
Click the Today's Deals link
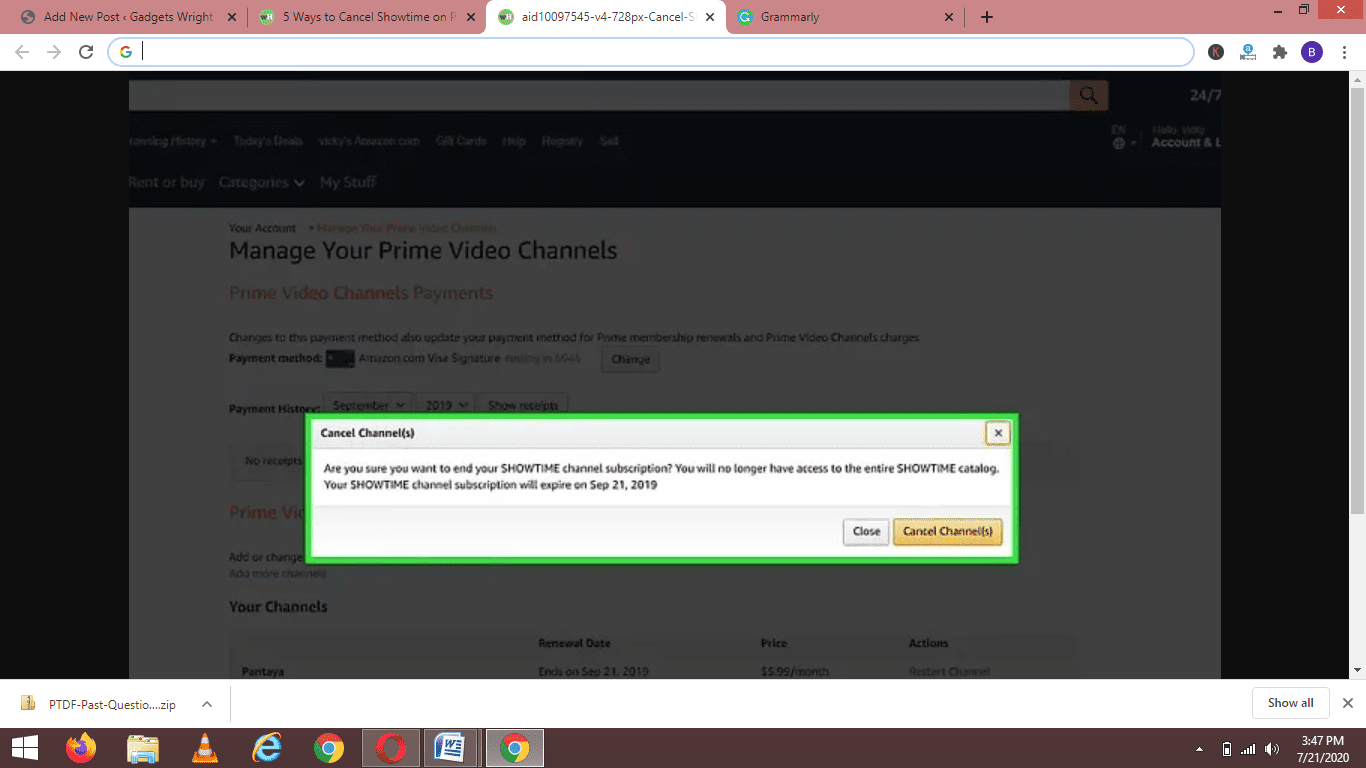(268, 141)
